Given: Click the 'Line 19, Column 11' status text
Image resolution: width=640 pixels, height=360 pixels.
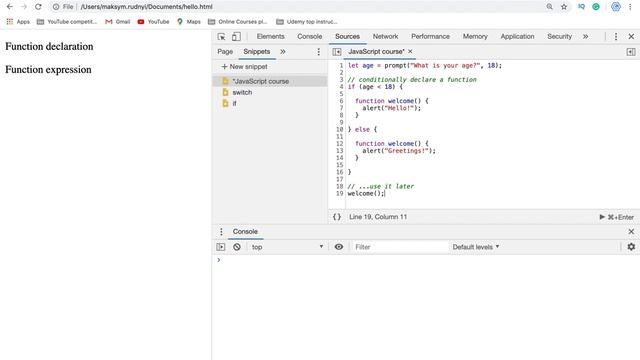Looking at the screenshot, I should point(378,217).
